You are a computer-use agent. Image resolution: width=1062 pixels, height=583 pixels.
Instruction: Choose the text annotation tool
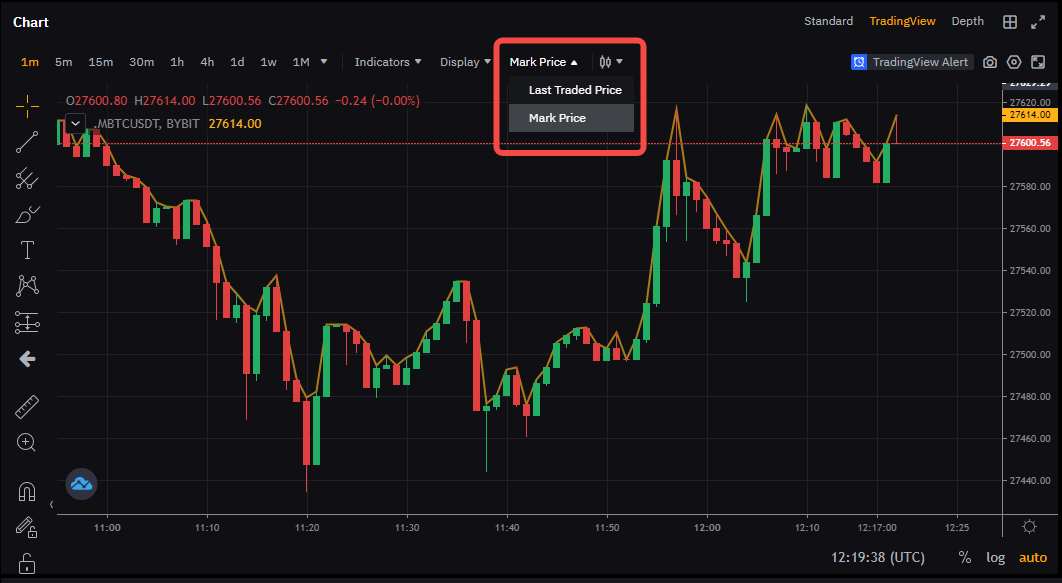point(27,249)
